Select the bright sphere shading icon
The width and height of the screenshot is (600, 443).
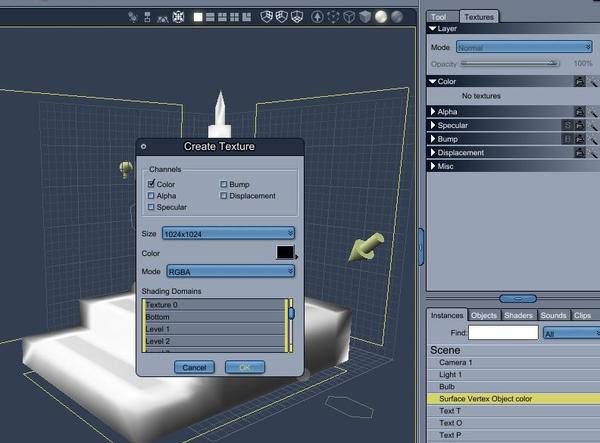tap(381, 16)
